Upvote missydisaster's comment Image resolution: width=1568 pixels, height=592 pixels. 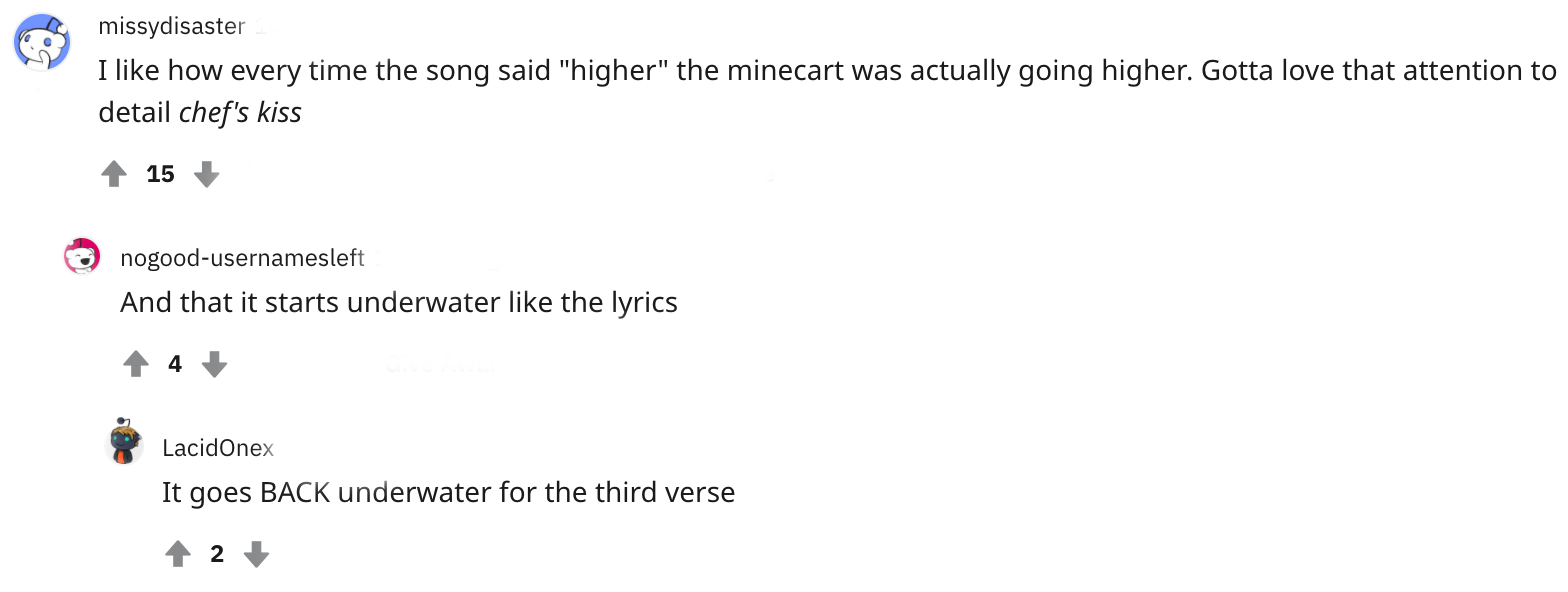click(x=115, y=175)
